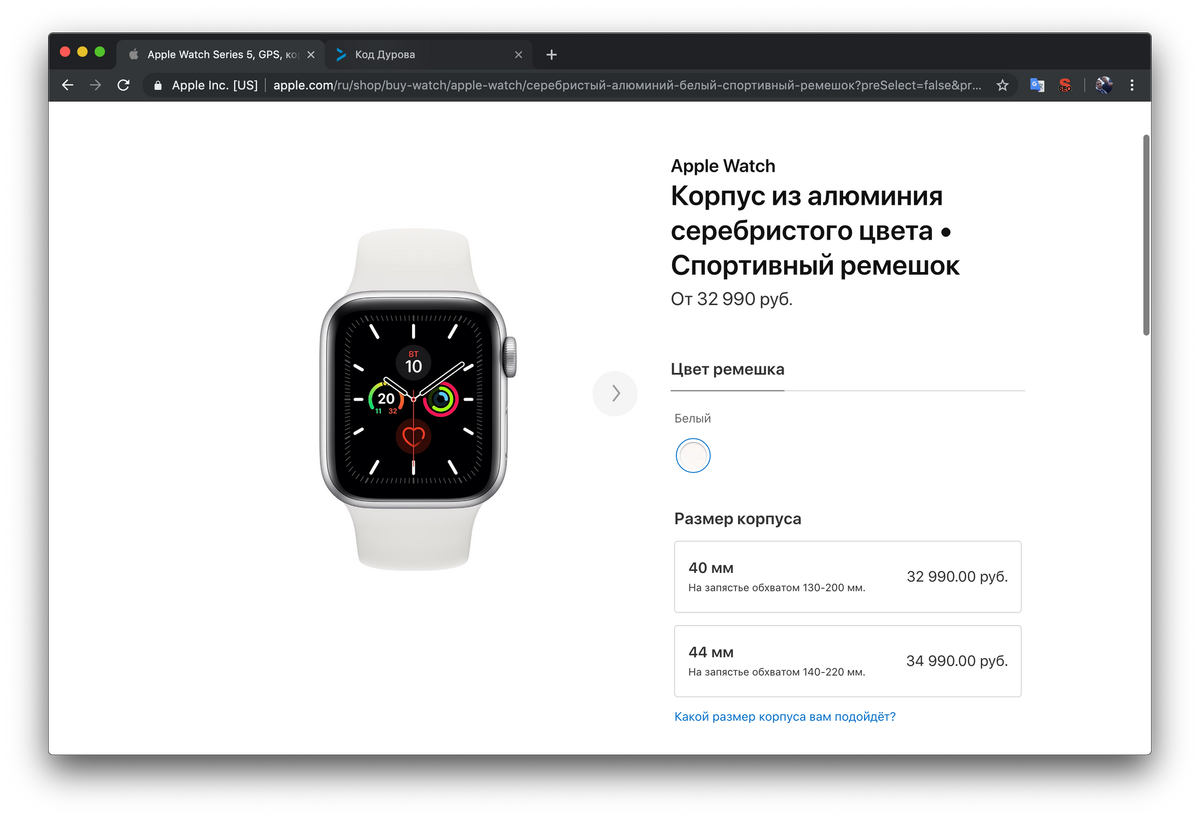Select the 44 мм case size option
Viewport: 1200px width, 819px height.
[848, 660]
